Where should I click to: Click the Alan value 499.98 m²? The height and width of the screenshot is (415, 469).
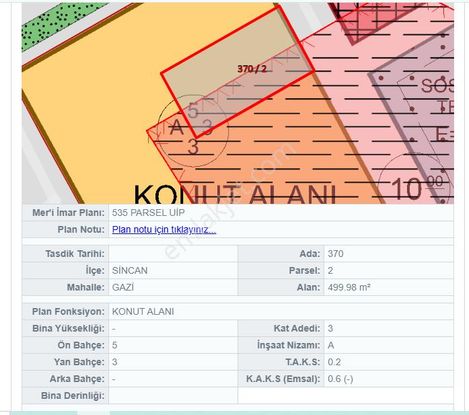tap(349, 287)
